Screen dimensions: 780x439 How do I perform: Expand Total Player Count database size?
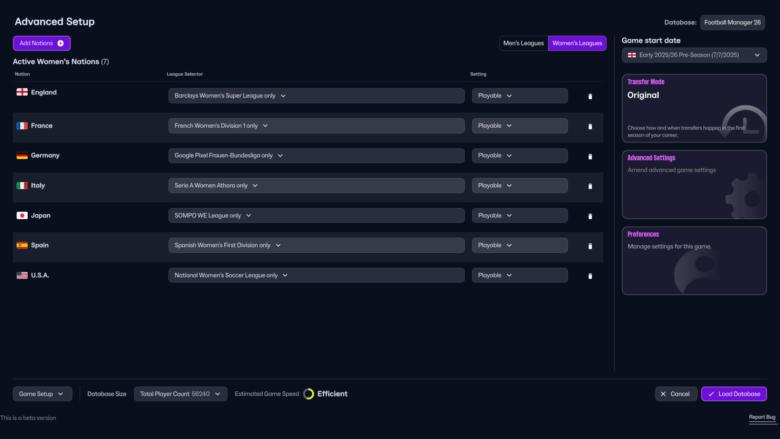click(x=181, y=394)
